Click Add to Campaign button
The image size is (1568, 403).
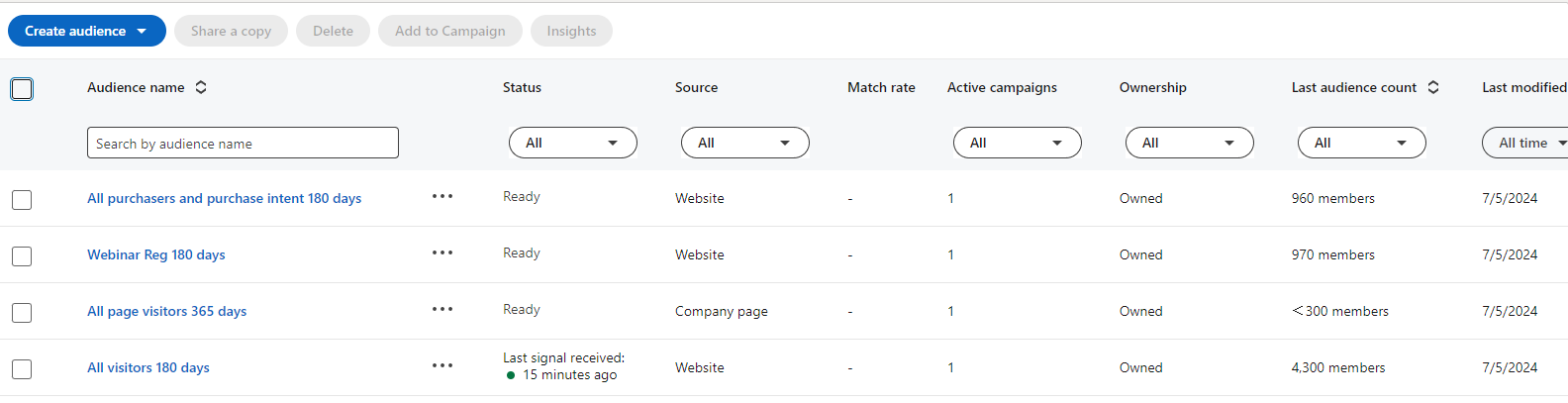[x=450, y=31]
